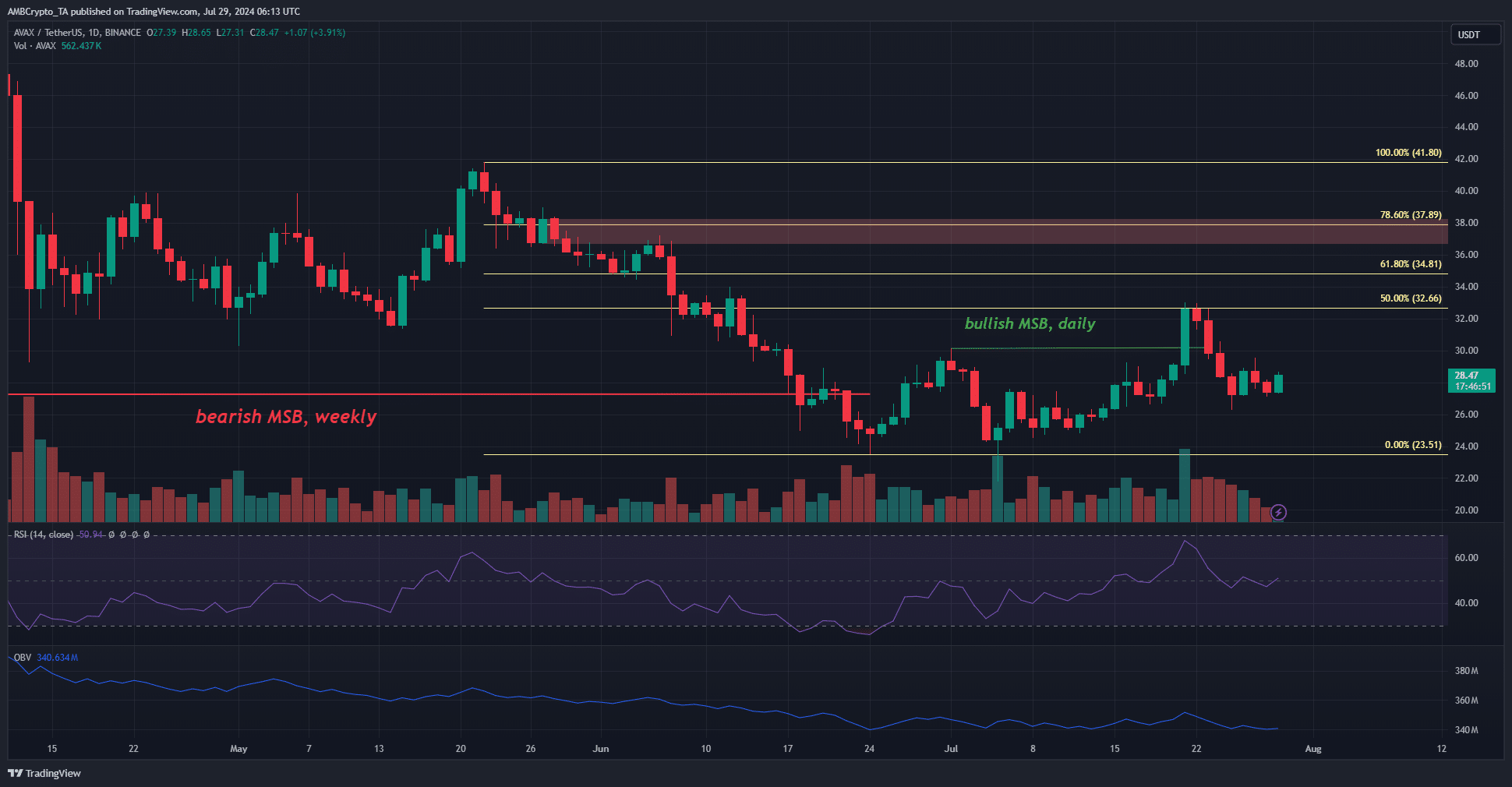Click the 48.00 price axis label
The height and width of the screenshot is (787, 1512).
tap(1466, 64)
